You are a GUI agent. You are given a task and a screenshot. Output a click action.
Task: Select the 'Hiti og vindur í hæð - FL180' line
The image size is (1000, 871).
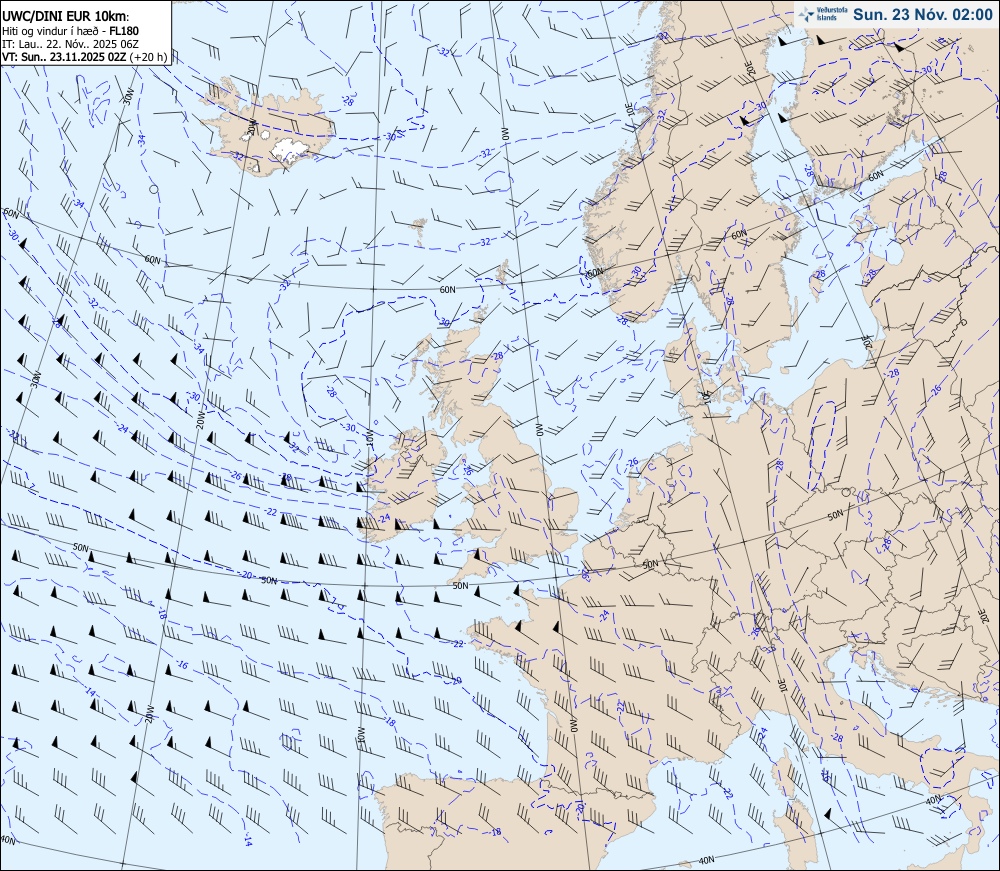pyautogui.click(x=70, y=31)
